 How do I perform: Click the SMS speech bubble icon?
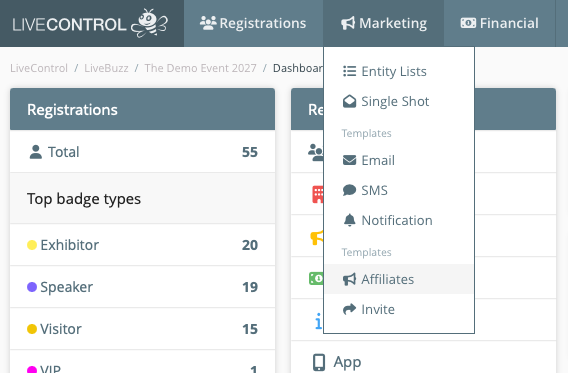click(x=349, y=190)
